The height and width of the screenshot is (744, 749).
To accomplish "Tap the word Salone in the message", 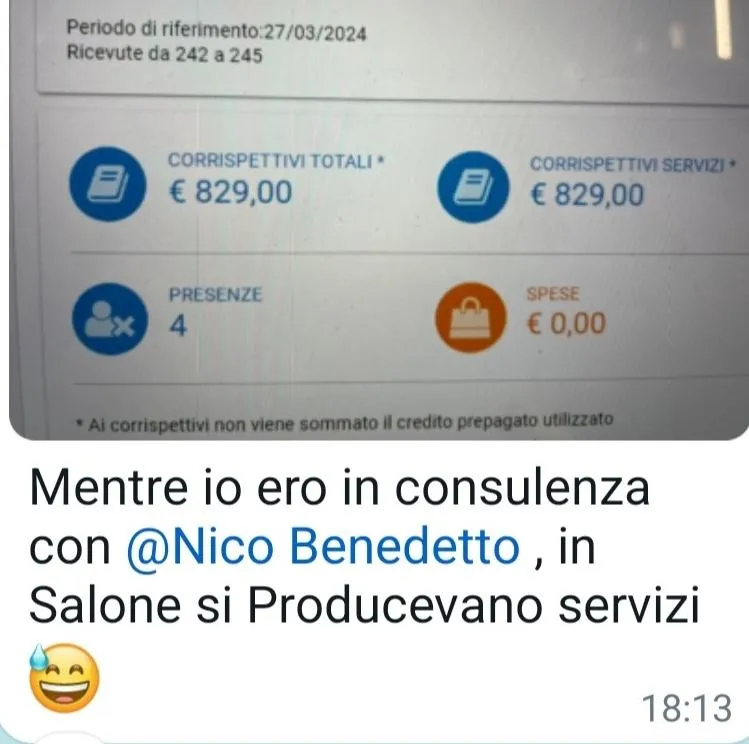I will pyautogui.click(x=105, y=605).
